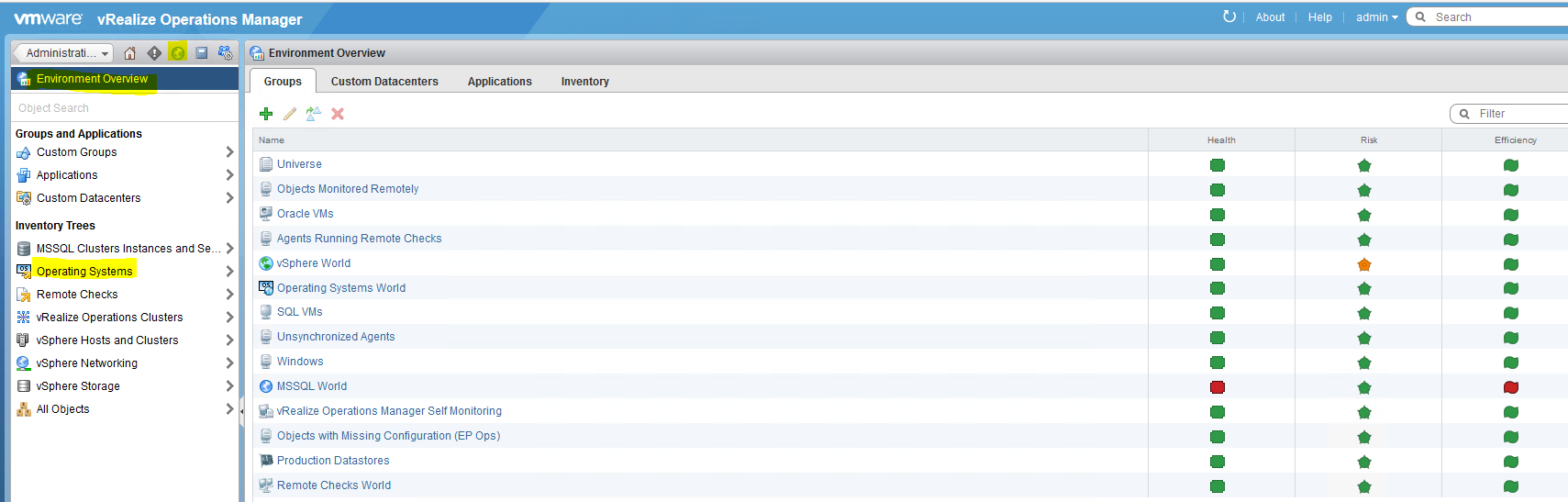This screenshot has height=502, width=1568.
Task: Open the admin user dropdown menu
Action: coord(1376,17)
